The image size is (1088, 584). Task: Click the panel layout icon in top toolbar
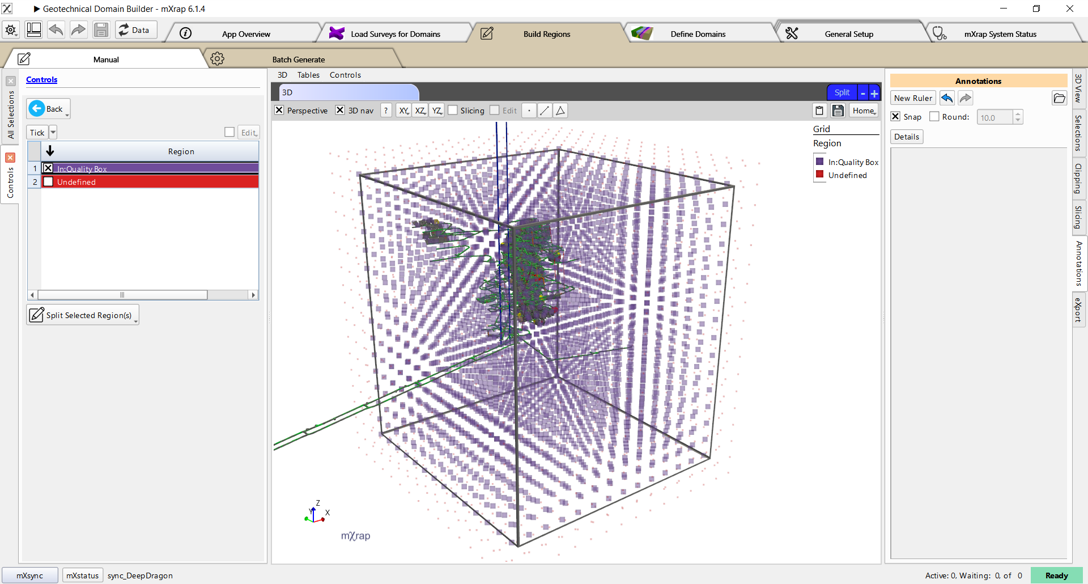[x=33, y=30]
